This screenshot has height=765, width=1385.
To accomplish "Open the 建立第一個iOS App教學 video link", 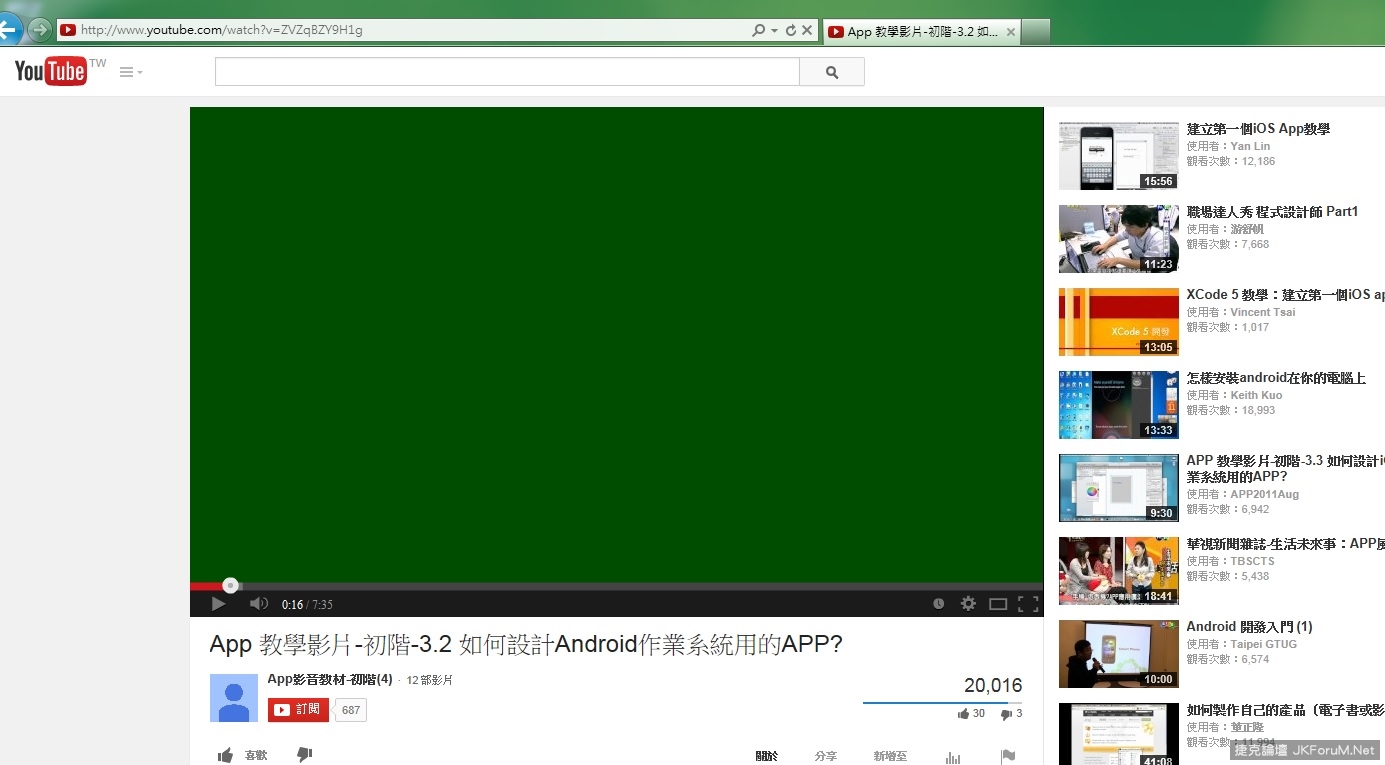I will (1258, 129).
